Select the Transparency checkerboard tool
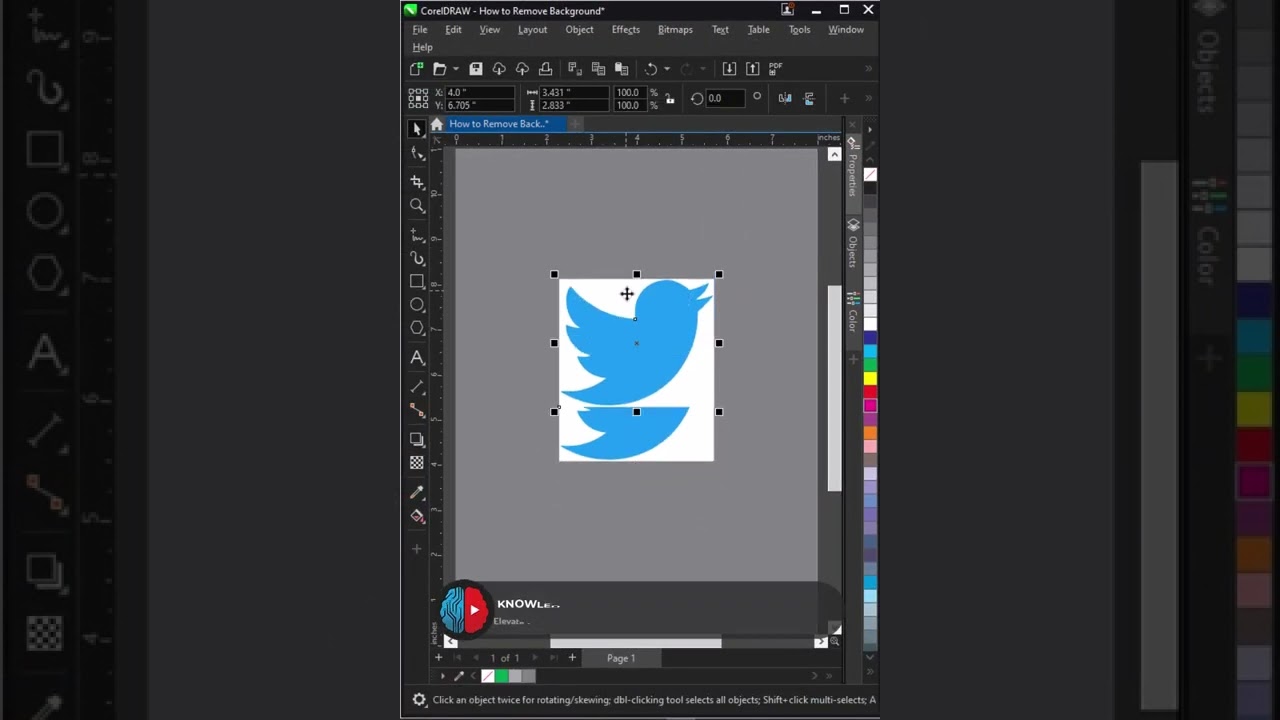Viewport: 1280px width, 720px height. (417, 463)
